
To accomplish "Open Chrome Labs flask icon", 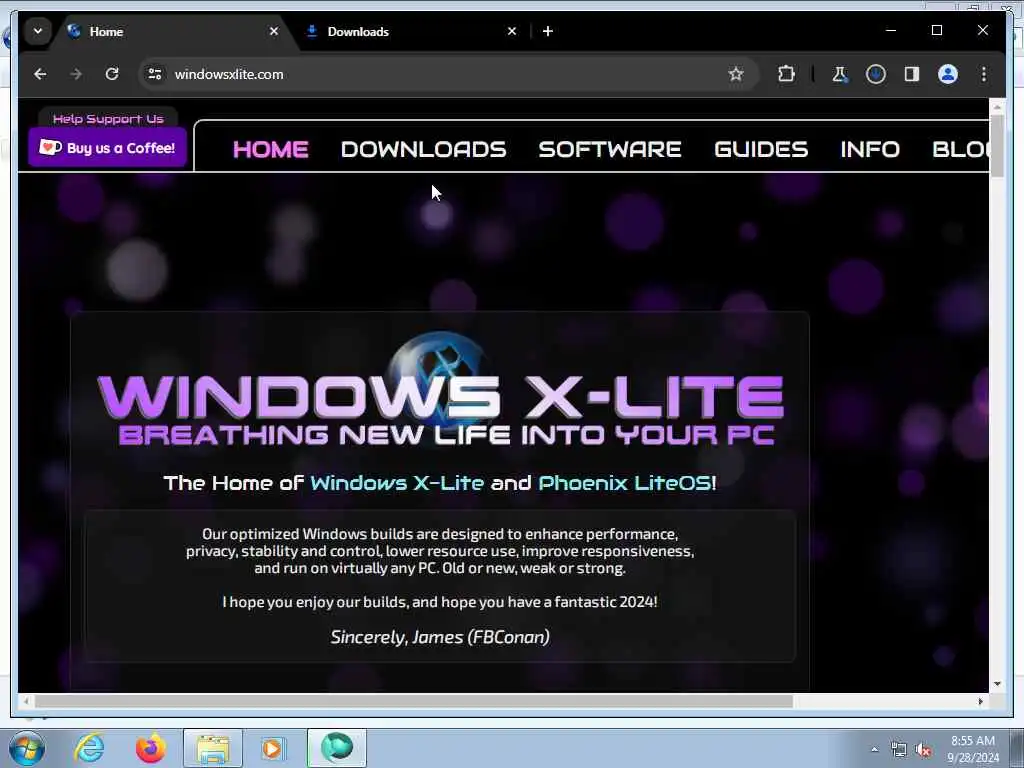I will (840, 74).
